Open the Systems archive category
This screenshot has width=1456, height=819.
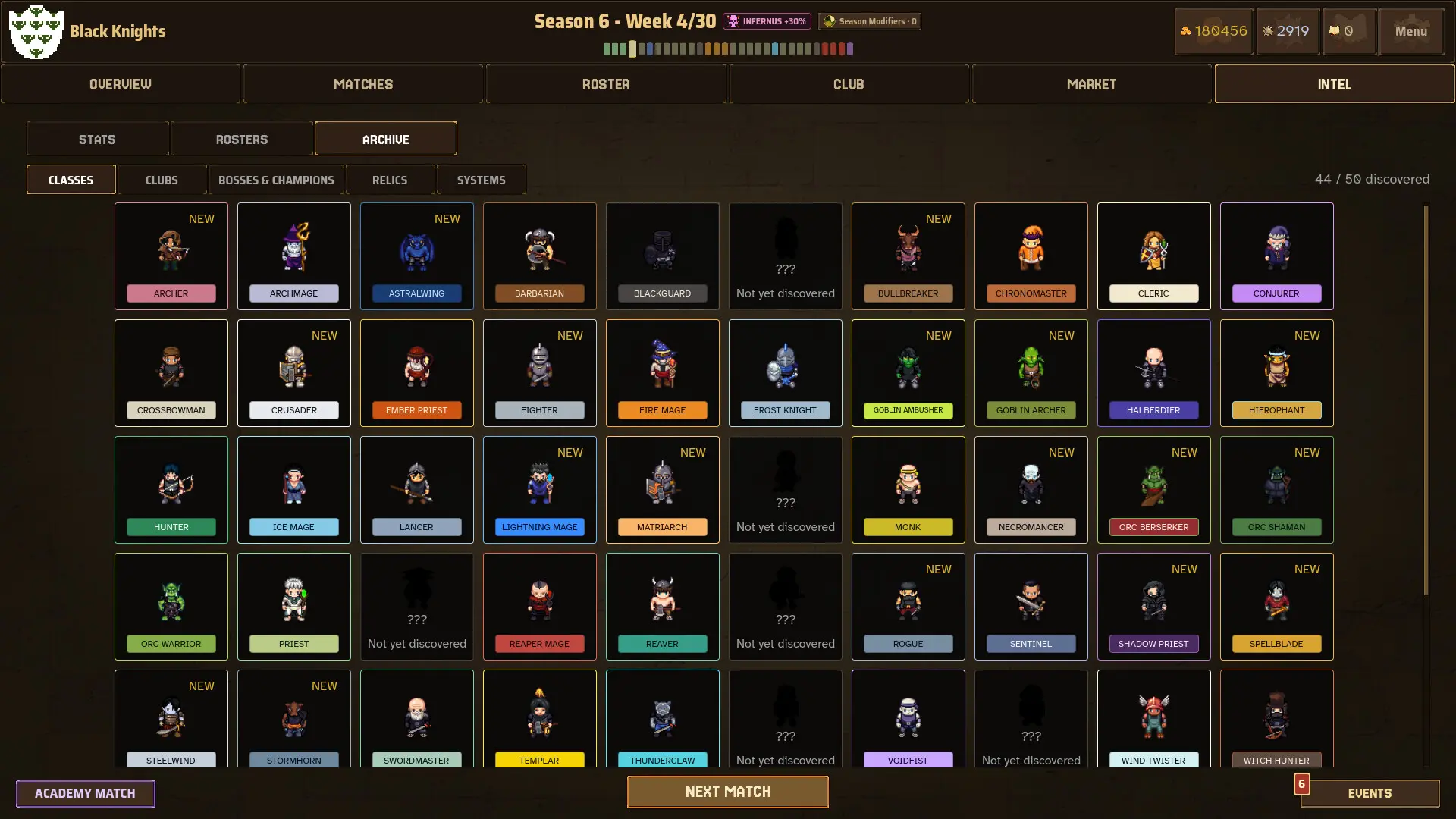[481, 180]
